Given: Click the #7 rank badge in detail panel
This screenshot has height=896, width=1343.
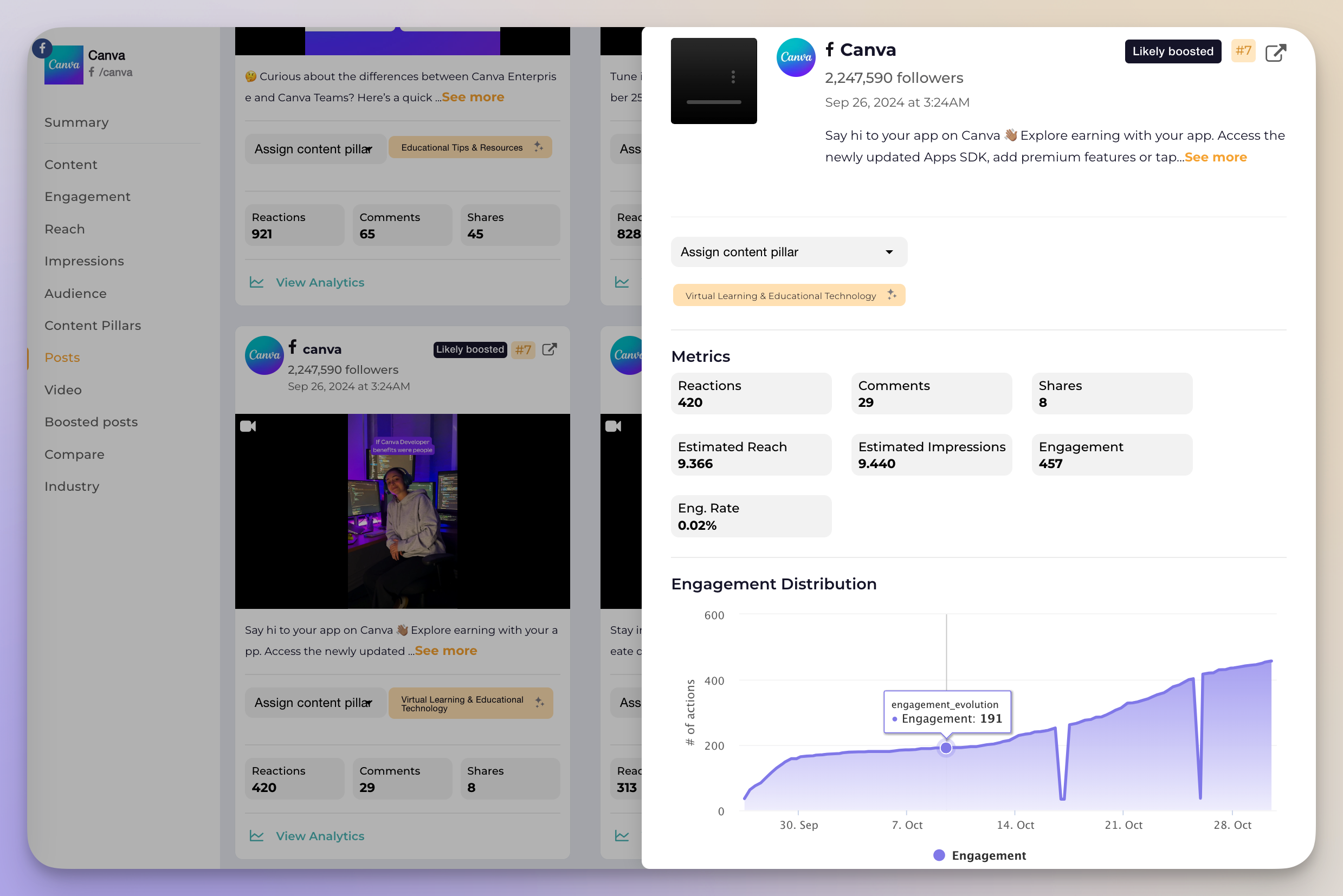Looking at the screenshot, I should tap(1243, 51).
